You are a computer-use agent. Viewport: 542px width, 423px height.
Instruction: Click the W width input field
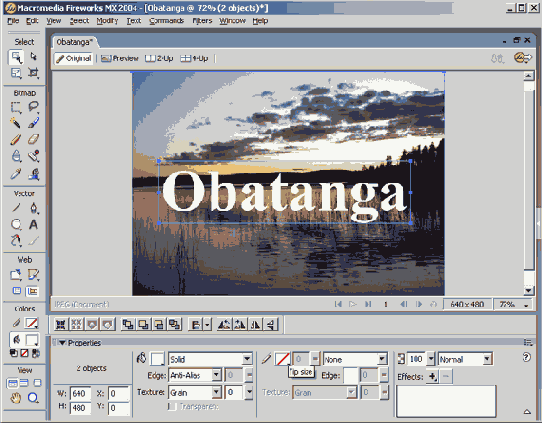click(x=80, y=393)
